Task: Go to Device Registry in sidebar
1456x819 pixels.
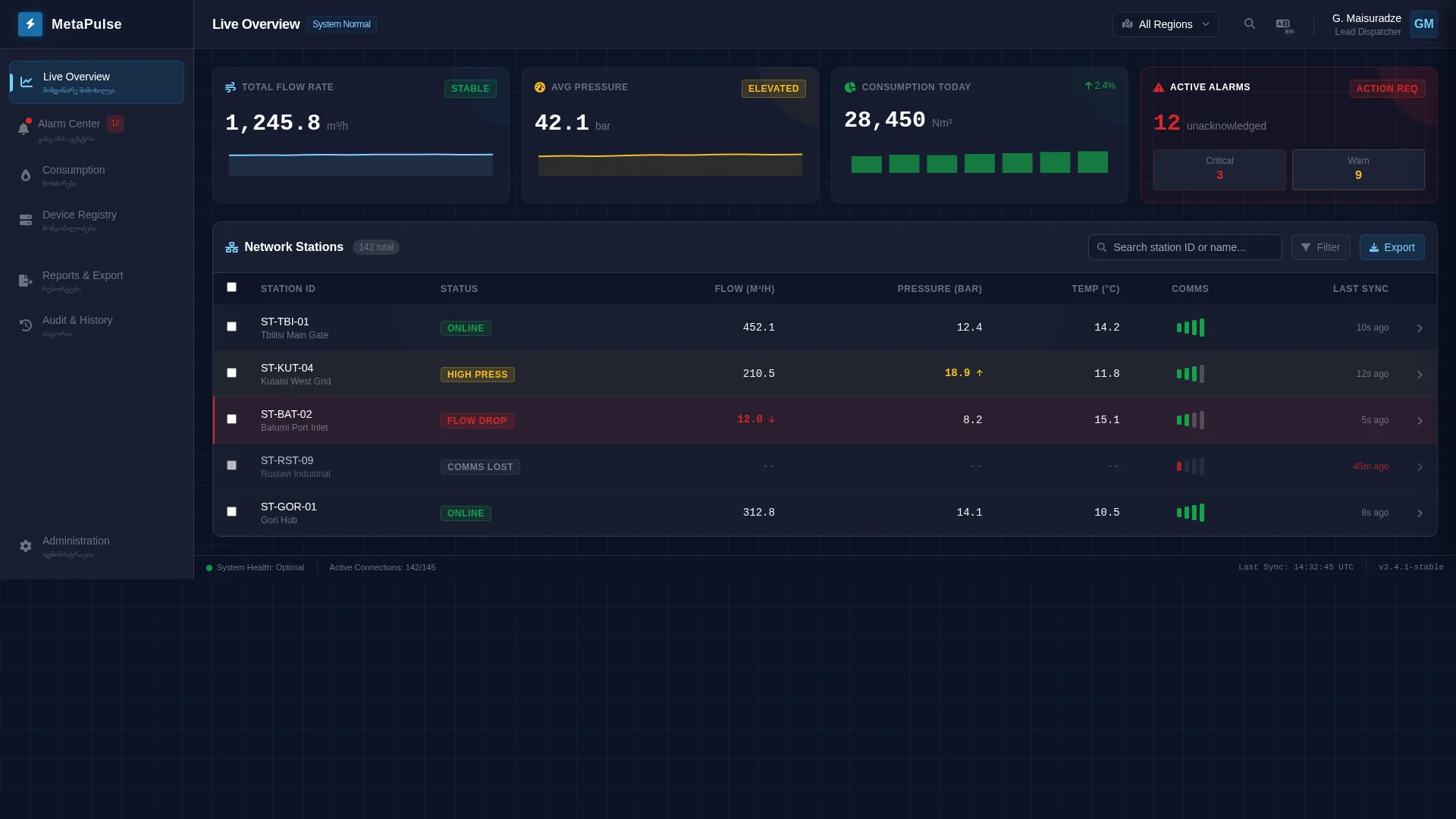Action: tap(96, 220)
